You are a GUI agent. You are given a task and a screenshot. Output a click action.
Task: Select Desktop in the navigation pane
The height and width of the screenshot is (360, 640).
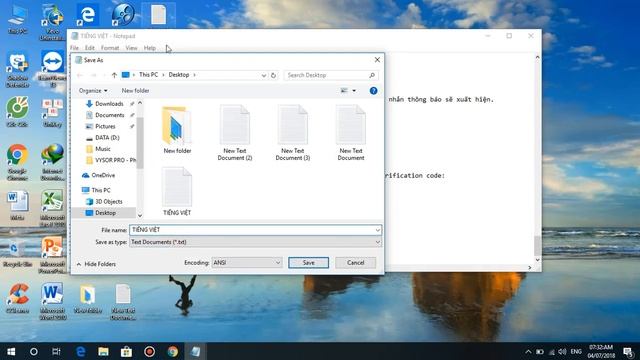(x=105, y=213)
